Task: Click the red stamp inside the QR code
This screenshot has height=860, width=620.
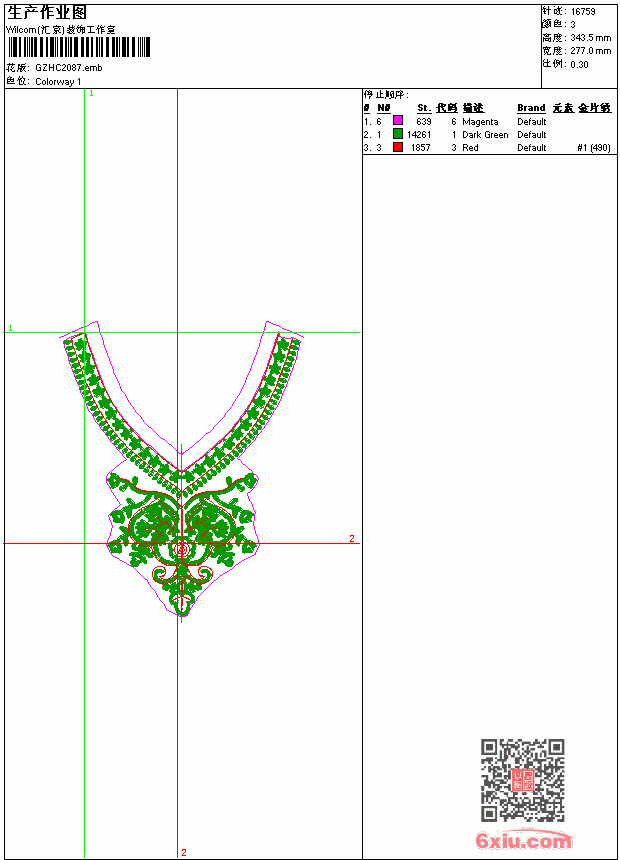Action: click(523, 780)
